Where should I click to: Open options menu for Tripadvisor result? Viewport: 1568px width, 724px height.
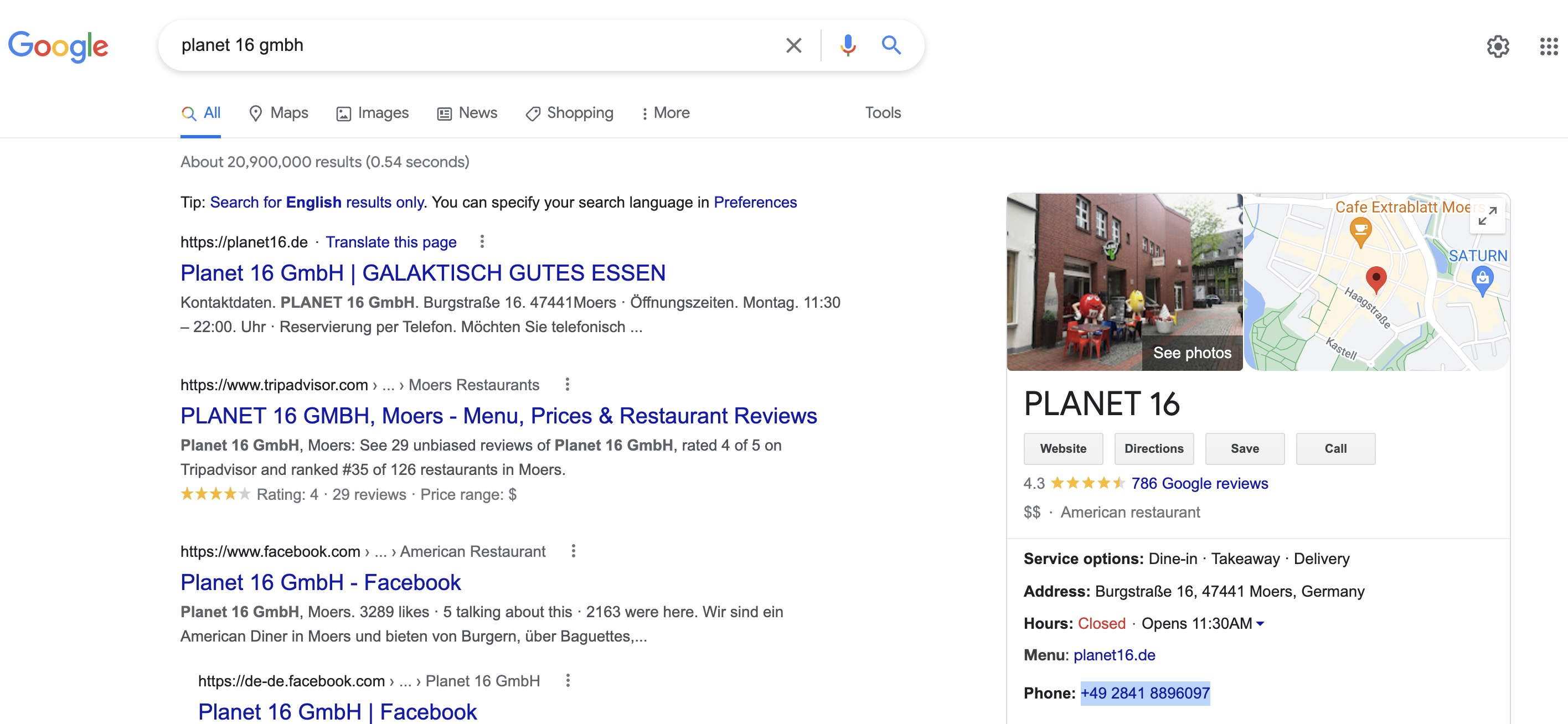[x=568, y=384]
